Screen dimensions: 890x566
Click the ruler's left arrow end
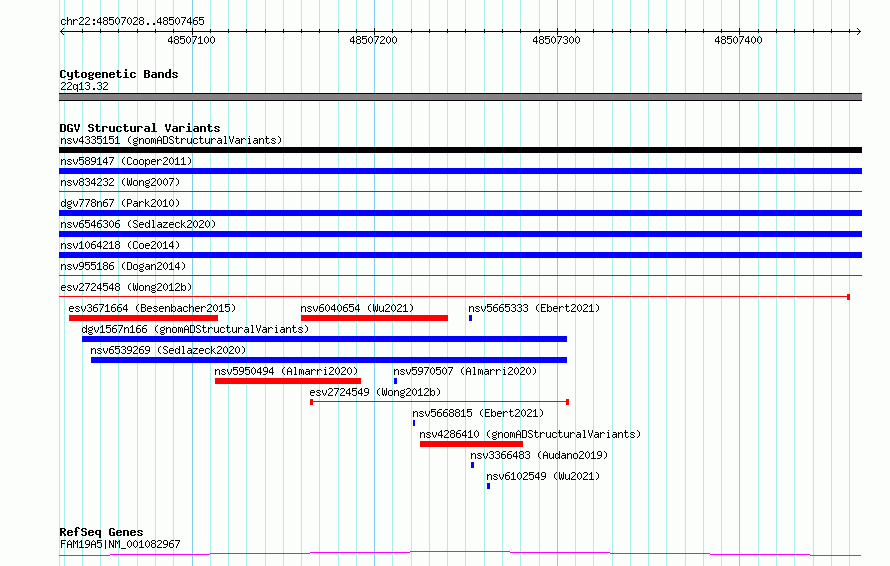pos(62,31)
